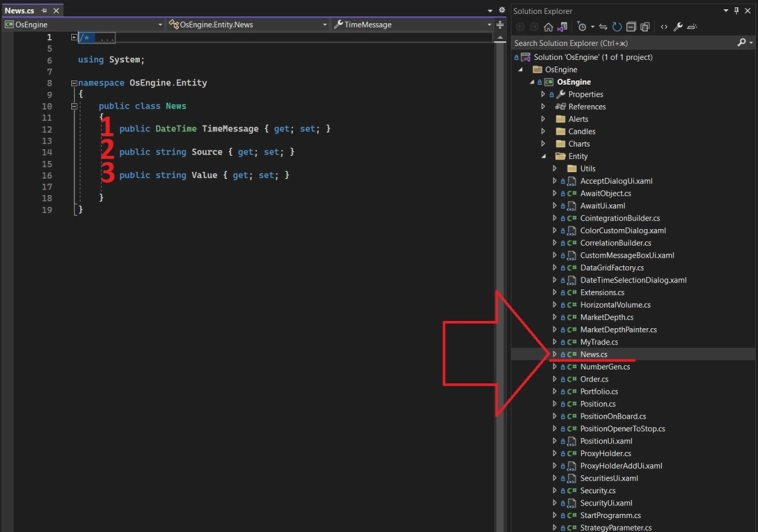Select the News.cs editor tab
Viewport: 758px width, 532px height.
pyautogui.click(x=20, y=10)
